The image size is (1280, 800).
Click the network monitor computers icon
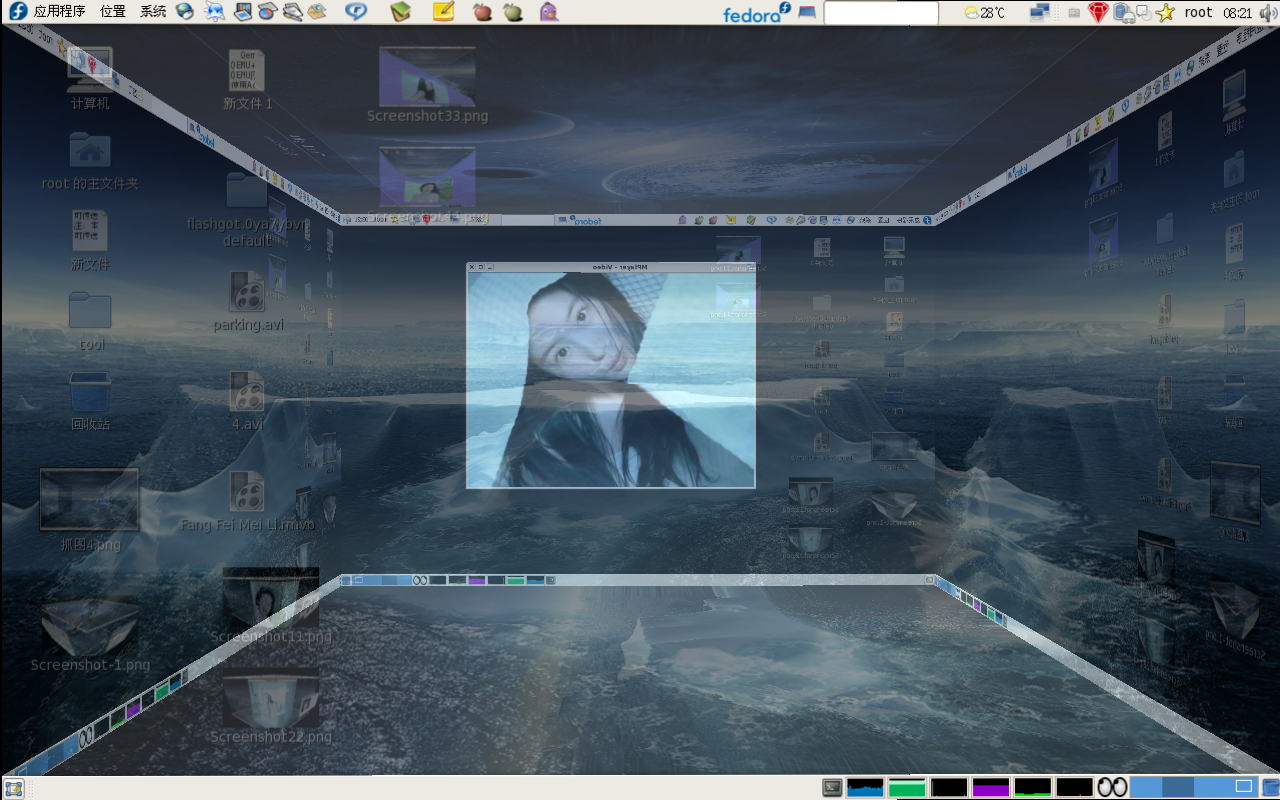coord(1041,13)
